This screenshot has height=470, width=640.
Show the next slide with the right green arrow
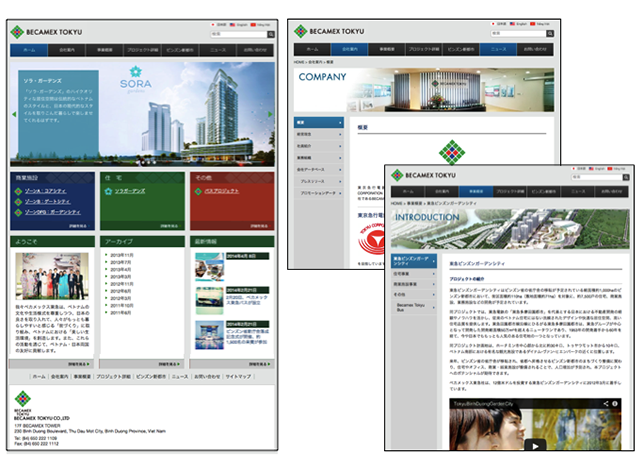(x=270, y=114)
